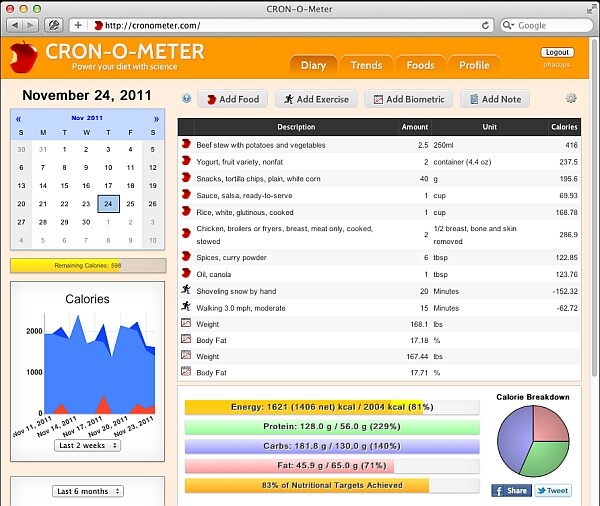Click the apple icon beside tortilla chips row
This screenshot has height=506, width=600.
click(186, 178)
